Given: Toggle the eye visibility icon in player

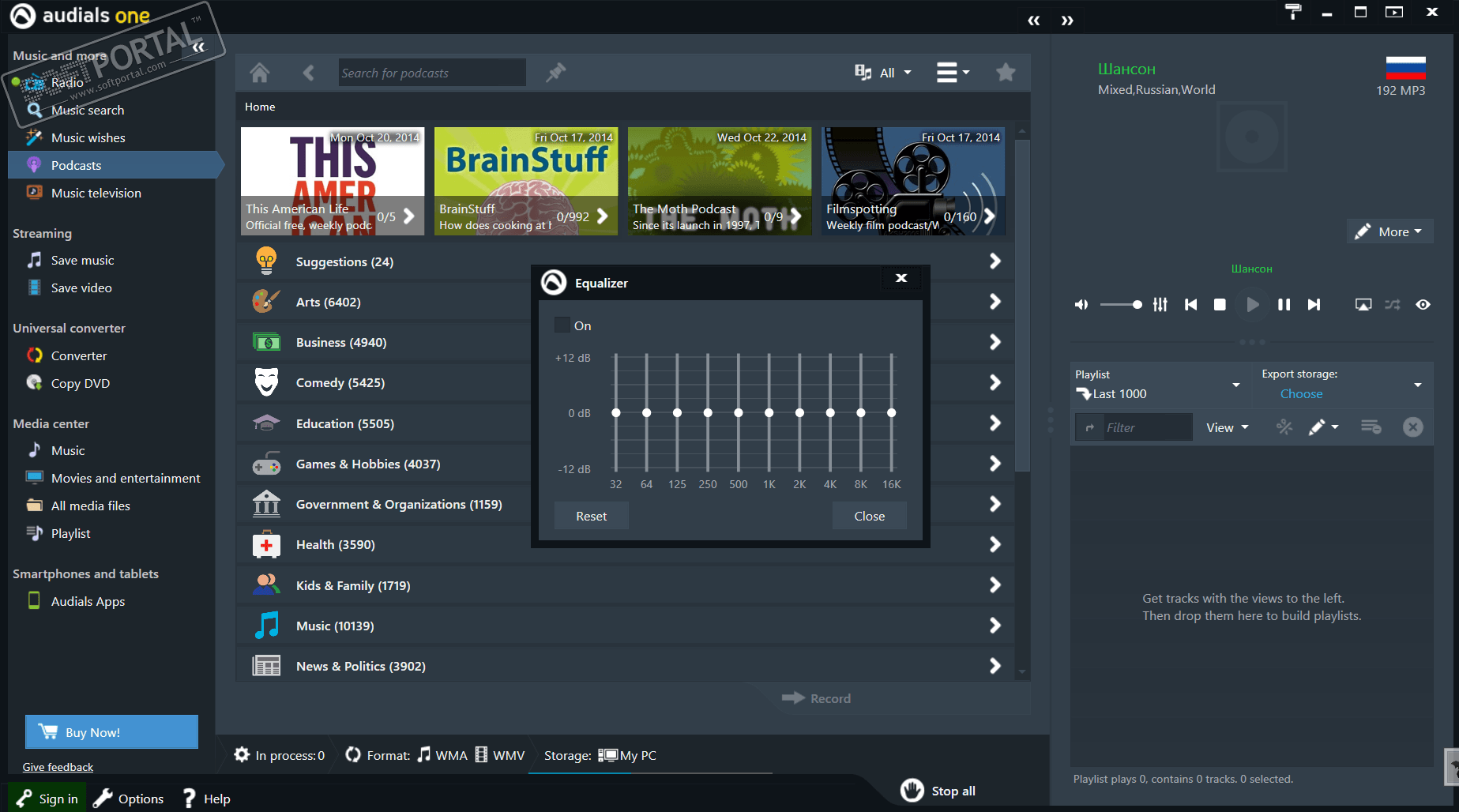Looking at the screenshot, I should (1423, 304).
